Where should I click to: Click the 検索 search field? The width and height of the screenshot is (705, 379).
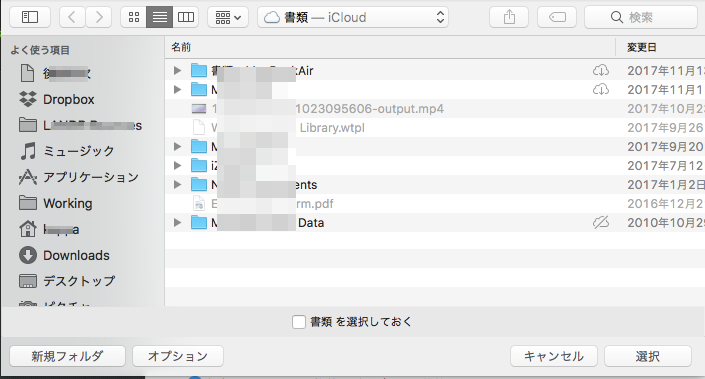click(x=641, y=17)
